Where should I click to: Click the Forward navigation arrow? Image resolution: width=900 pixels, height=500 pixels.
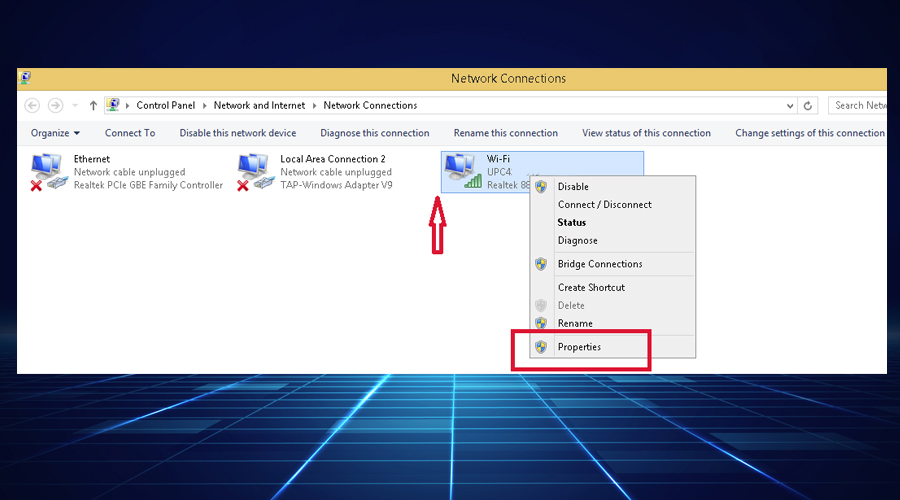(x=56, y=105)
